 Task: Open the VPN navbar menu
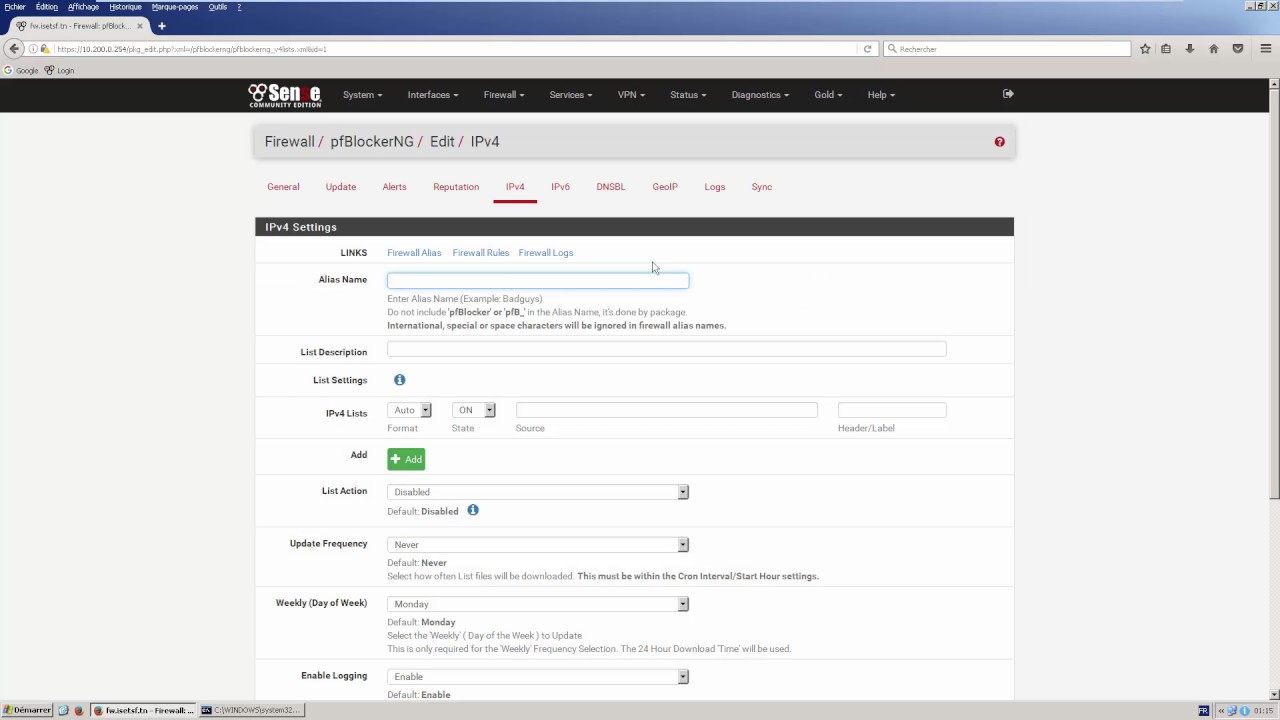pyautogui.click(x=631, y=95)
